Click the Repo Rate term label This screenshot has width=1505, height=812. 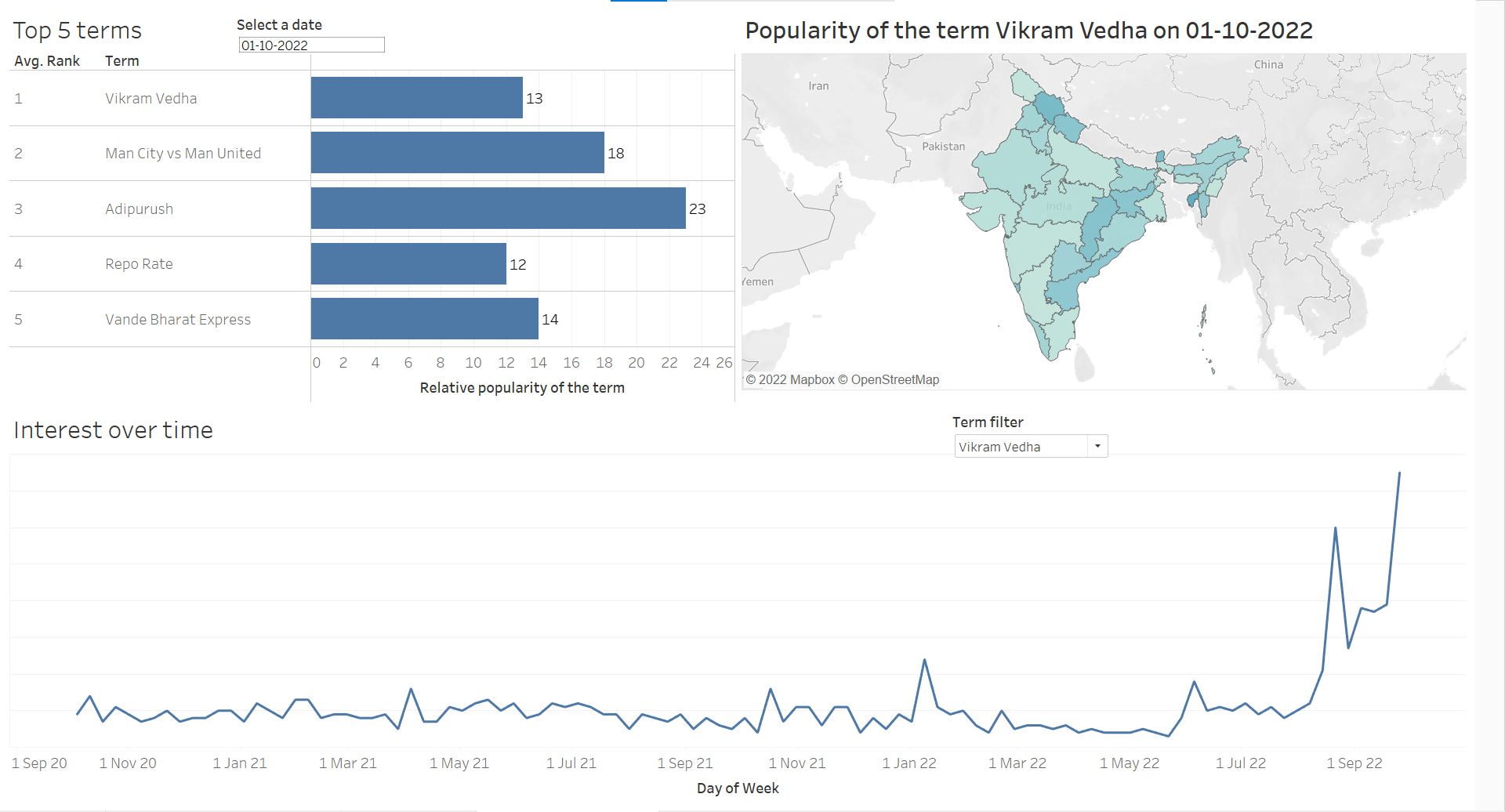tap(139, 263)
